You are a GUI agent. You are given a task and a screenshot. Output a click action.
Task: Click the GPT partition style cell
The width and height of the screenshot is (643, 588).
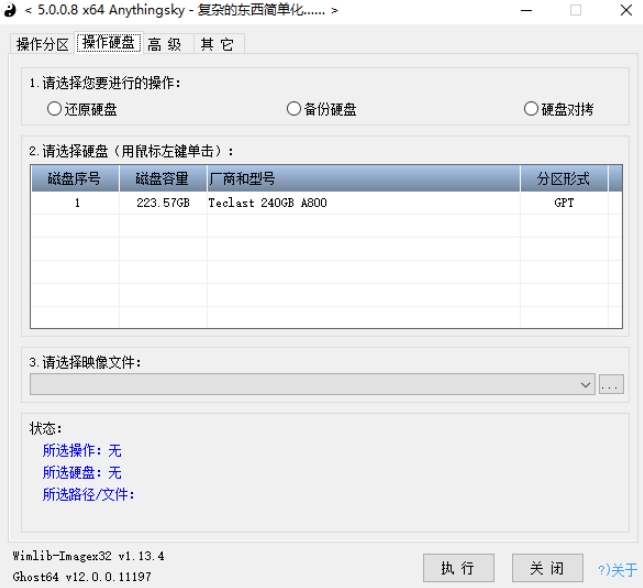click(x=564, y=203)
